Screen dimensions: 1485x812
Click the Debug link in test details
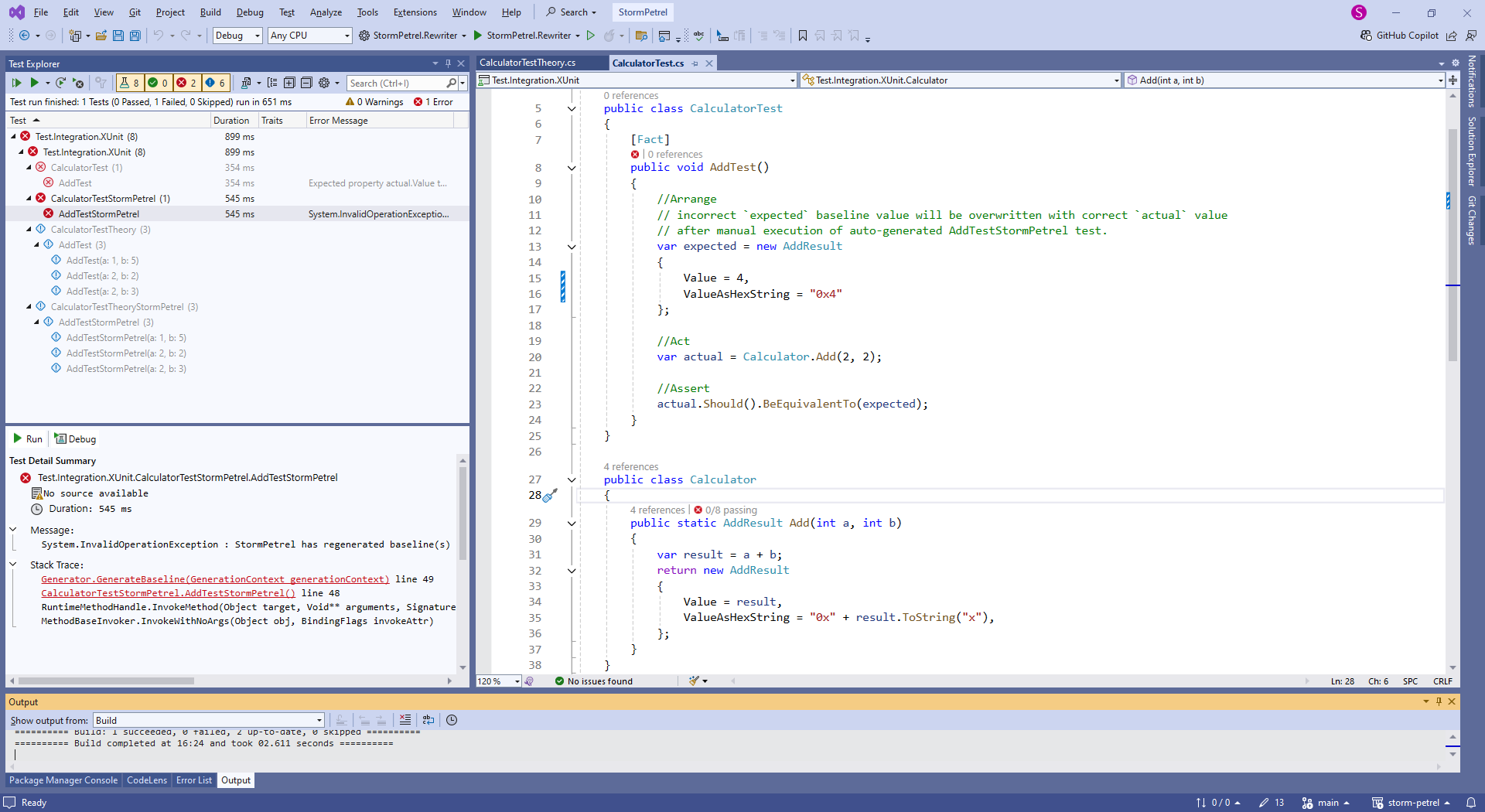[x=76, y=438]
